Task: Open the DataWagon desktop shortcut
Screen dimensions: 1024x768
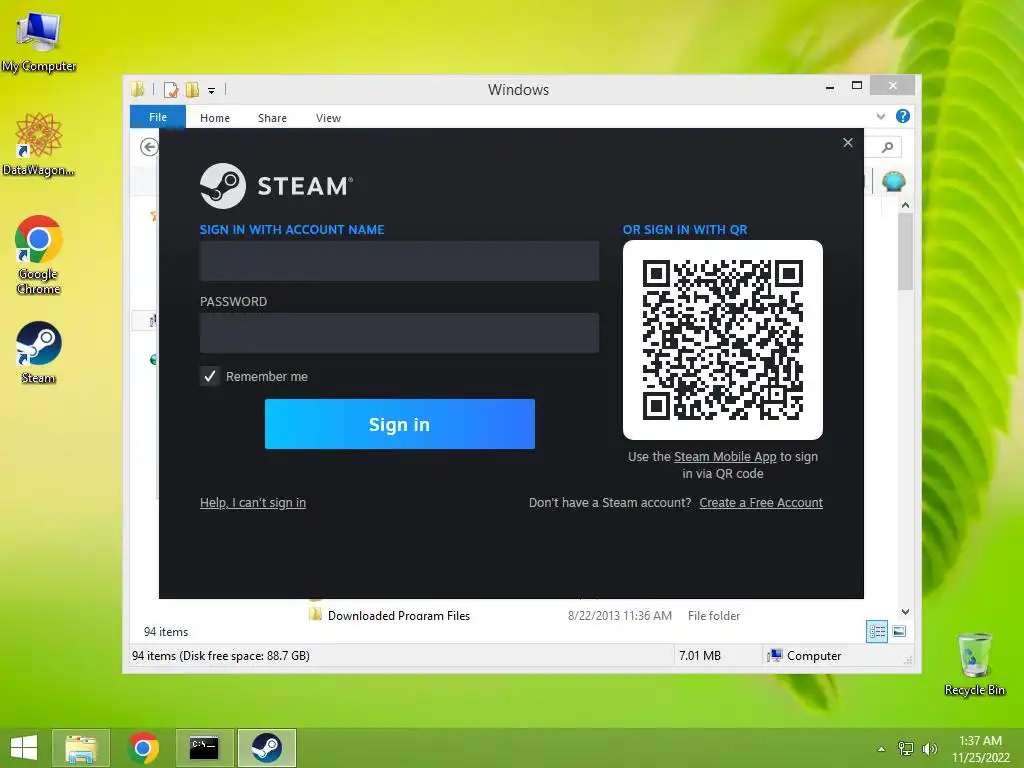Action: [38, 144]
